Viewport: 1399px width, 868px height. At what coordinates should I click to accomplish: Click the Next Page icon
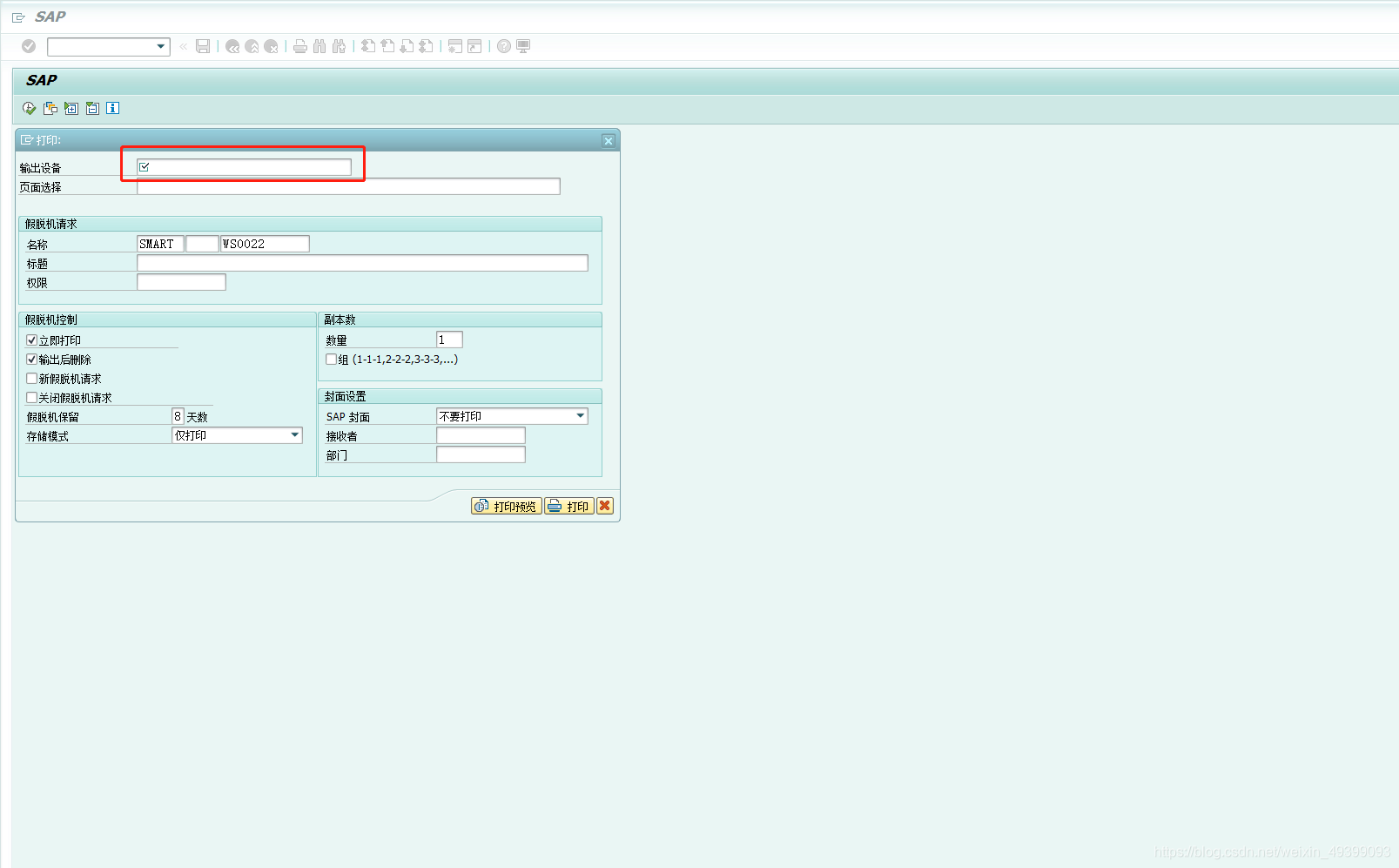point(407,46)
